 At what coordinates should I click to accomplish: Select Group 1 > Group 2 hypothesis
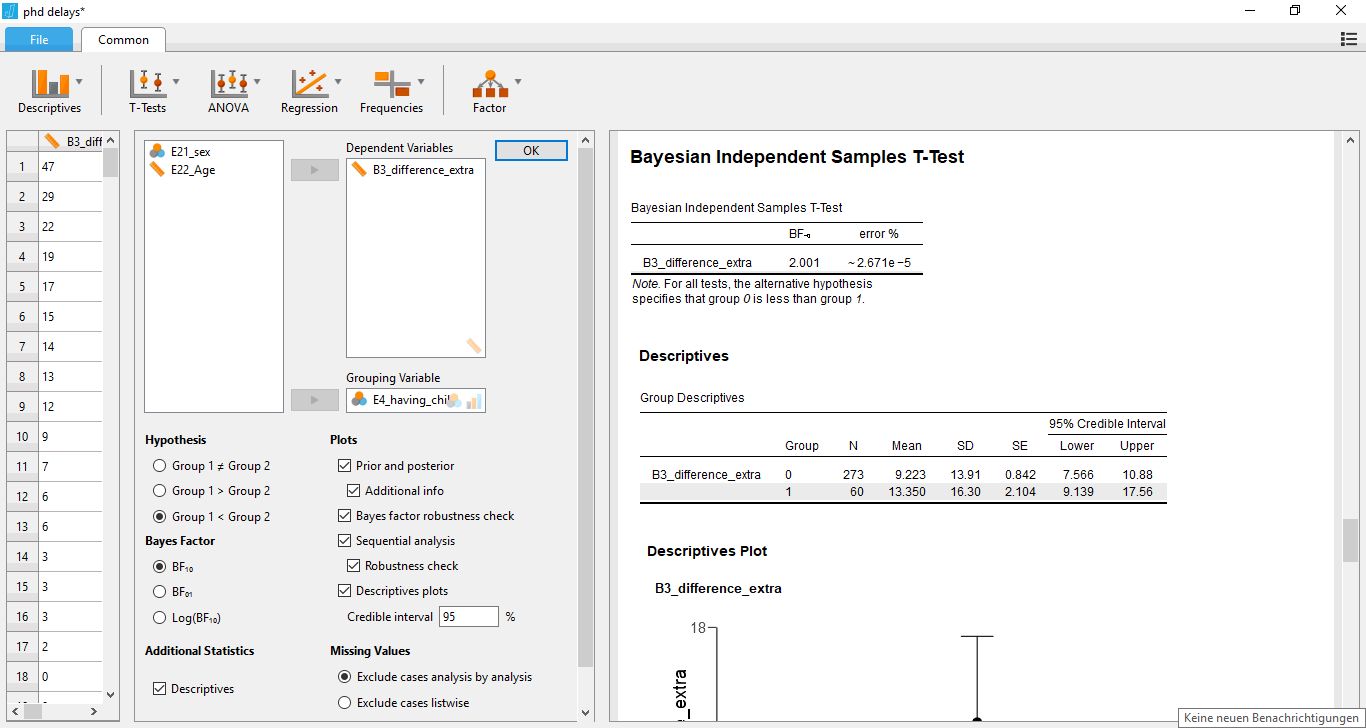(x=160, y=490)
